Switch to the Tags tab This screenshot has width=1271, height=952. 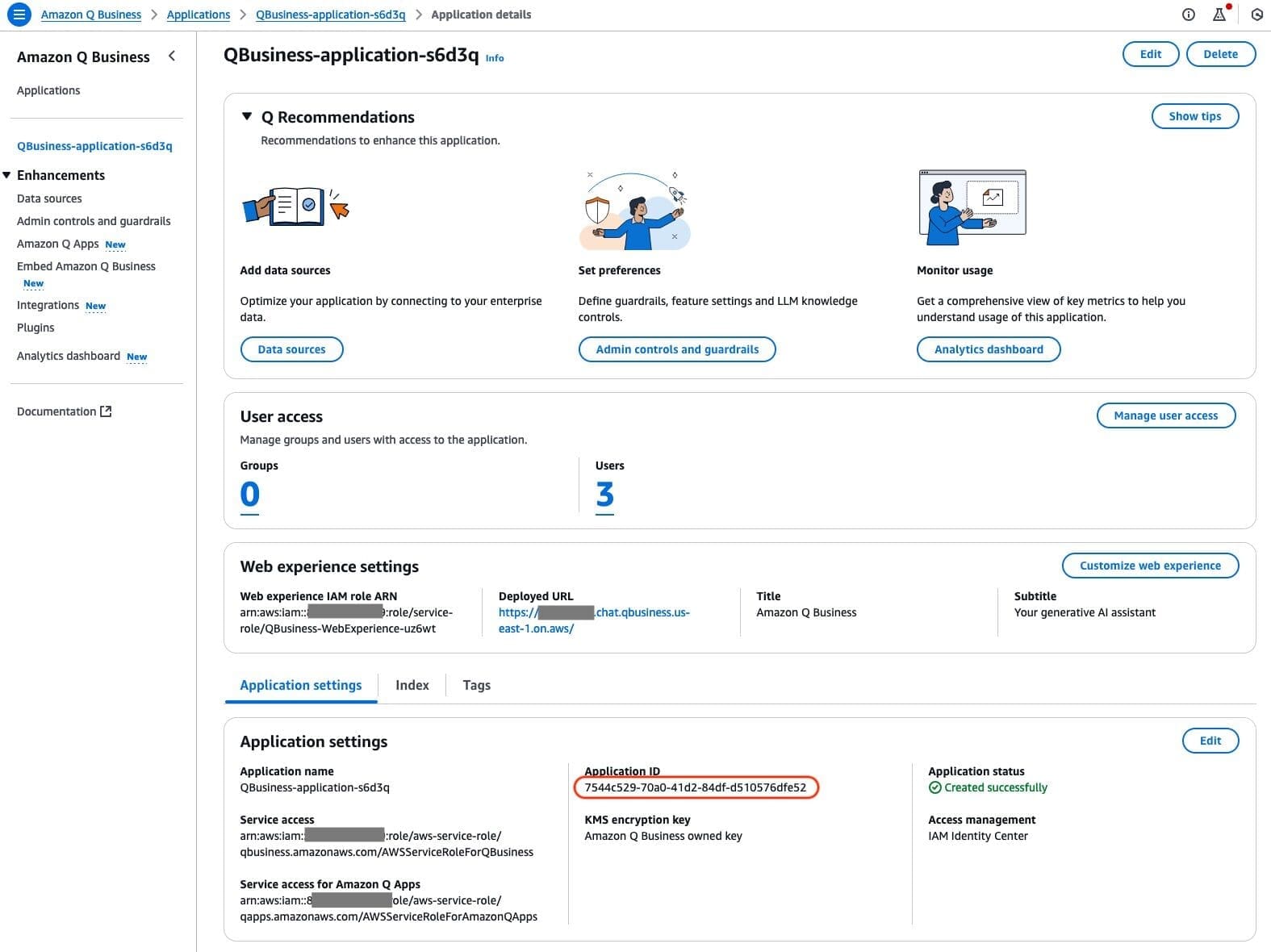pos(477,685)
